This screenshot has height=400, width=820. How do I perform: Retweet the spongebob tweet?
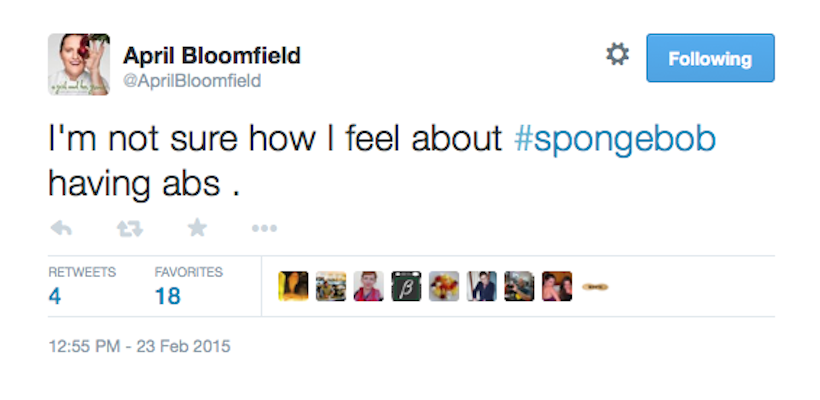tap(129, 229)
